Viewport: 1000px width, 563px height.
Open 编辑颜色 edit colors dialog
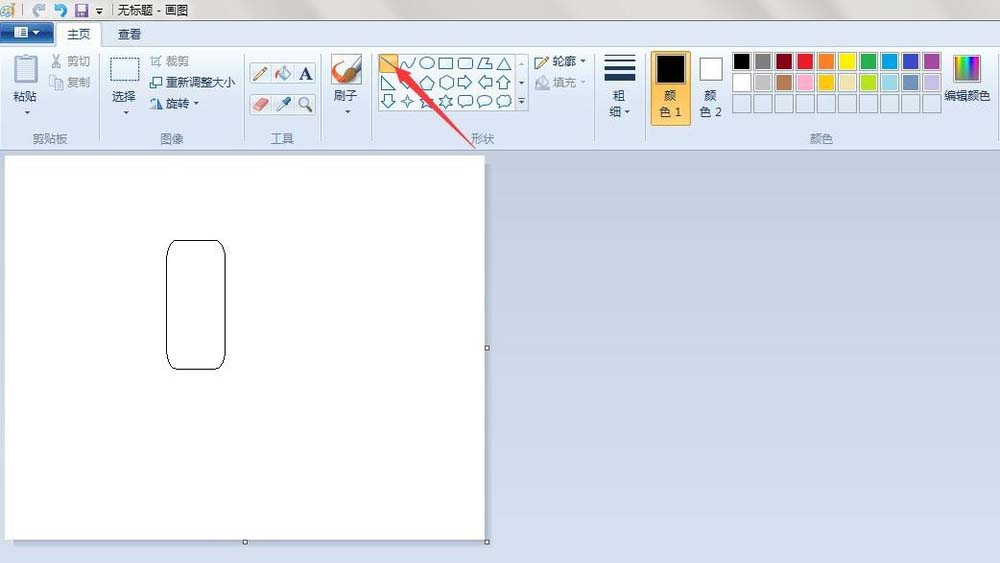click(967, 78)
